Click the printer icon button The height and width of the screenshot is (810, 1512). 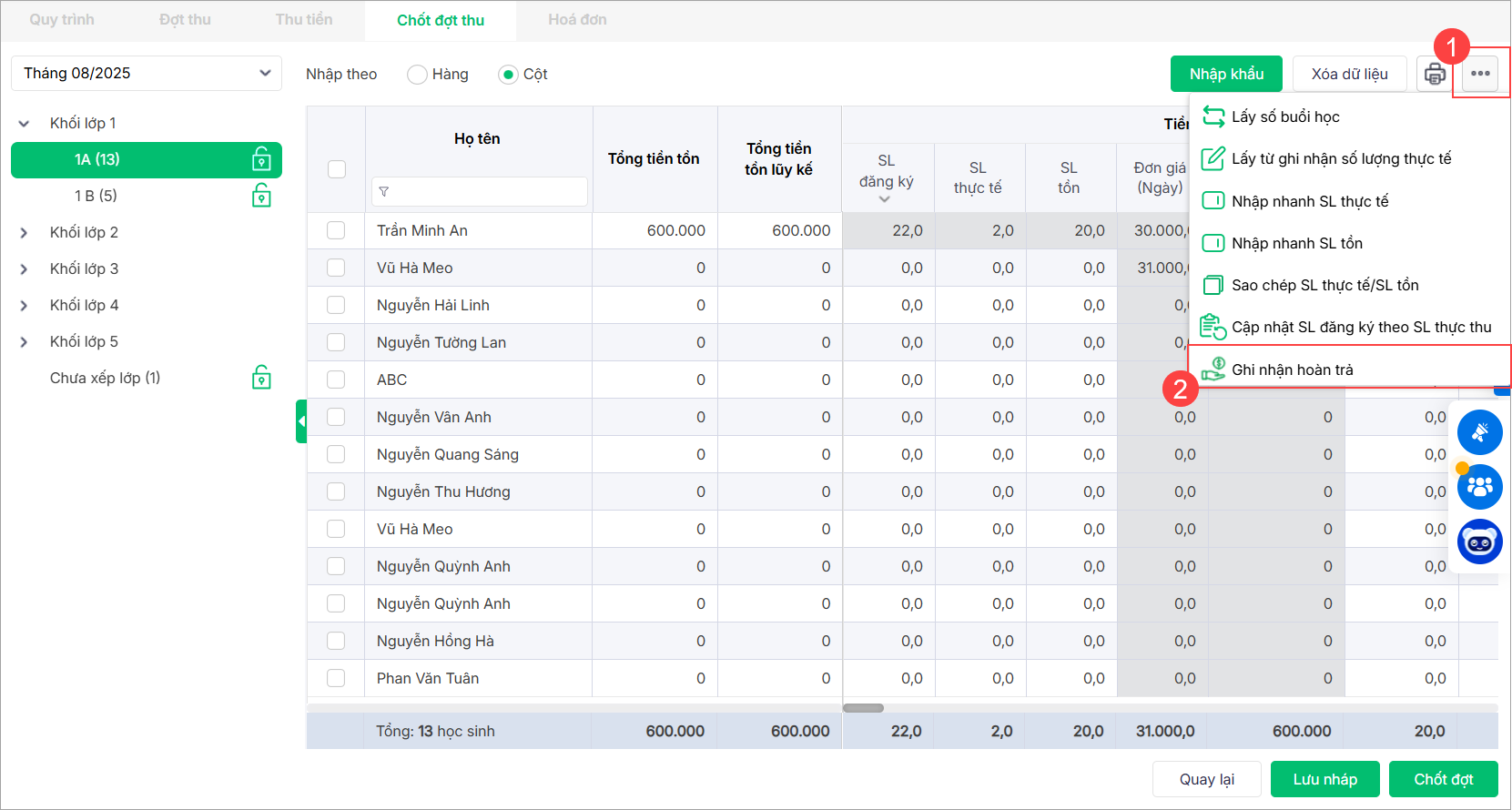[1435, 74]
